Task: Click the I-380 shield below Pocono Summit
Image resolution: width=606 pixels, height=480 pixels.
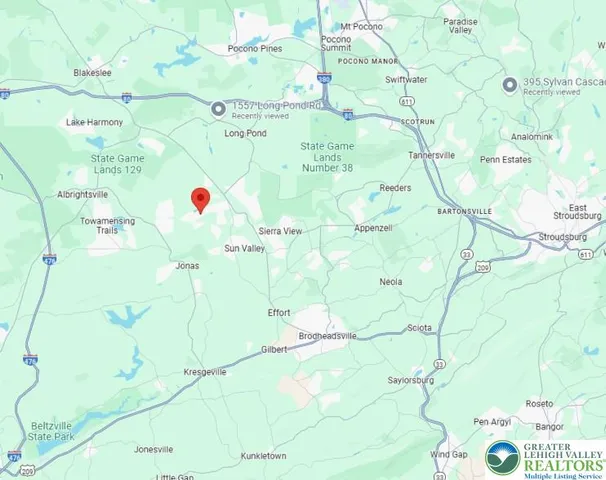Action: point(324,78)
